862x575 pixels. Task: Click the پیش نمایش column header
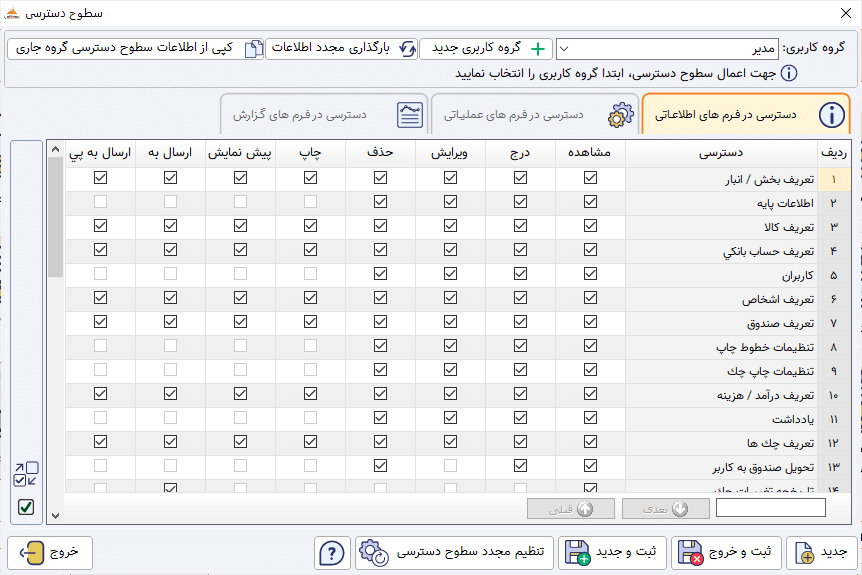[x=240, y=153]
